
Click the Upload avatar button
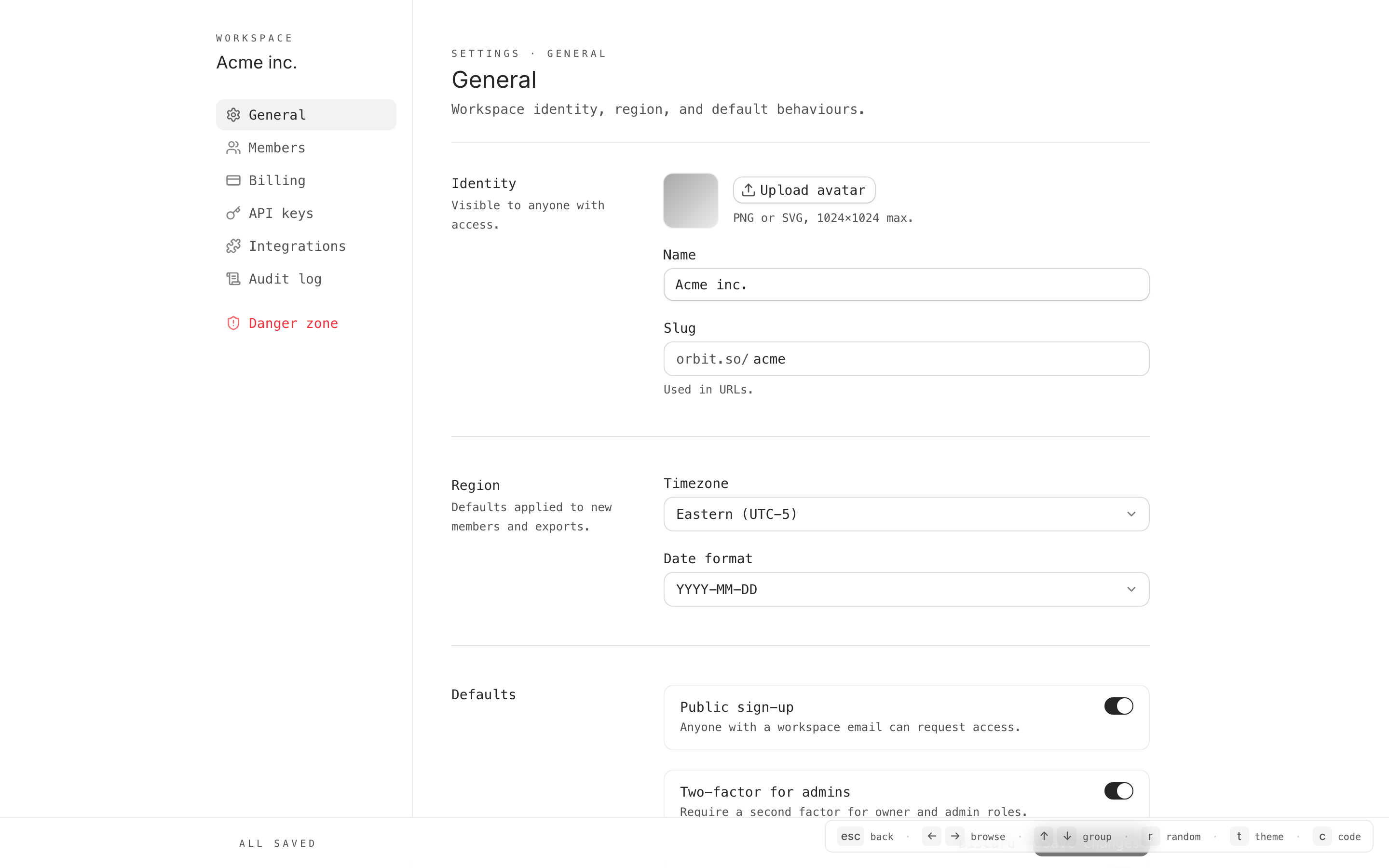click(x=803, y=190)
